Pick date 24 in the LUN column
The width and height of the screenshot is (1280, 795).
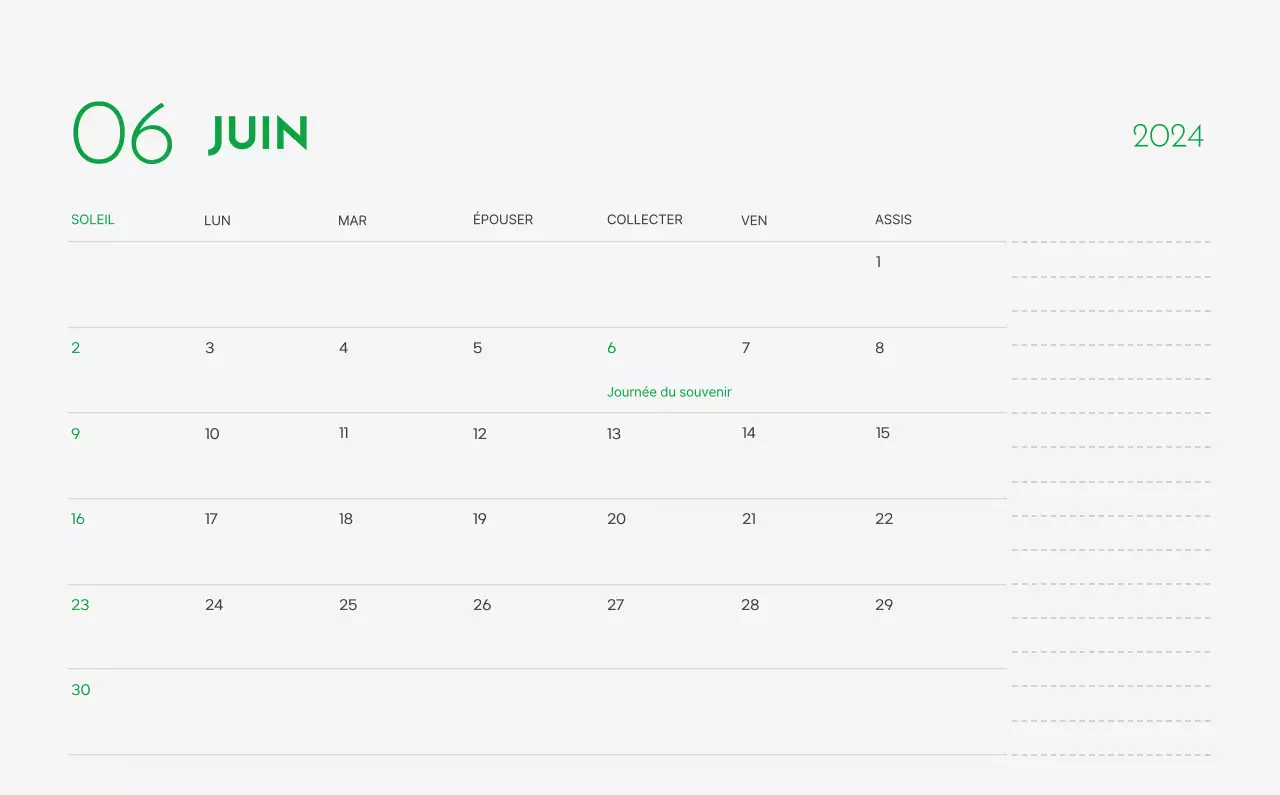[x=214, y=605]
